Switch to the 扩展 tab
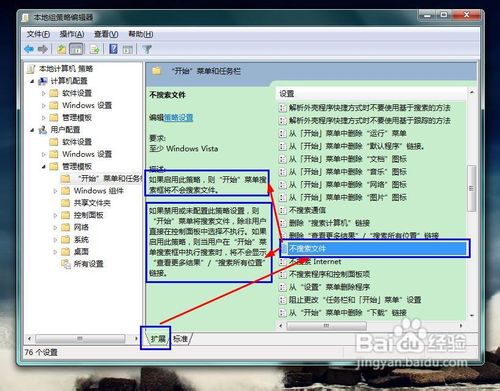Image resolution: width=500 pixels, height=391 pixels. click(158, 339)
